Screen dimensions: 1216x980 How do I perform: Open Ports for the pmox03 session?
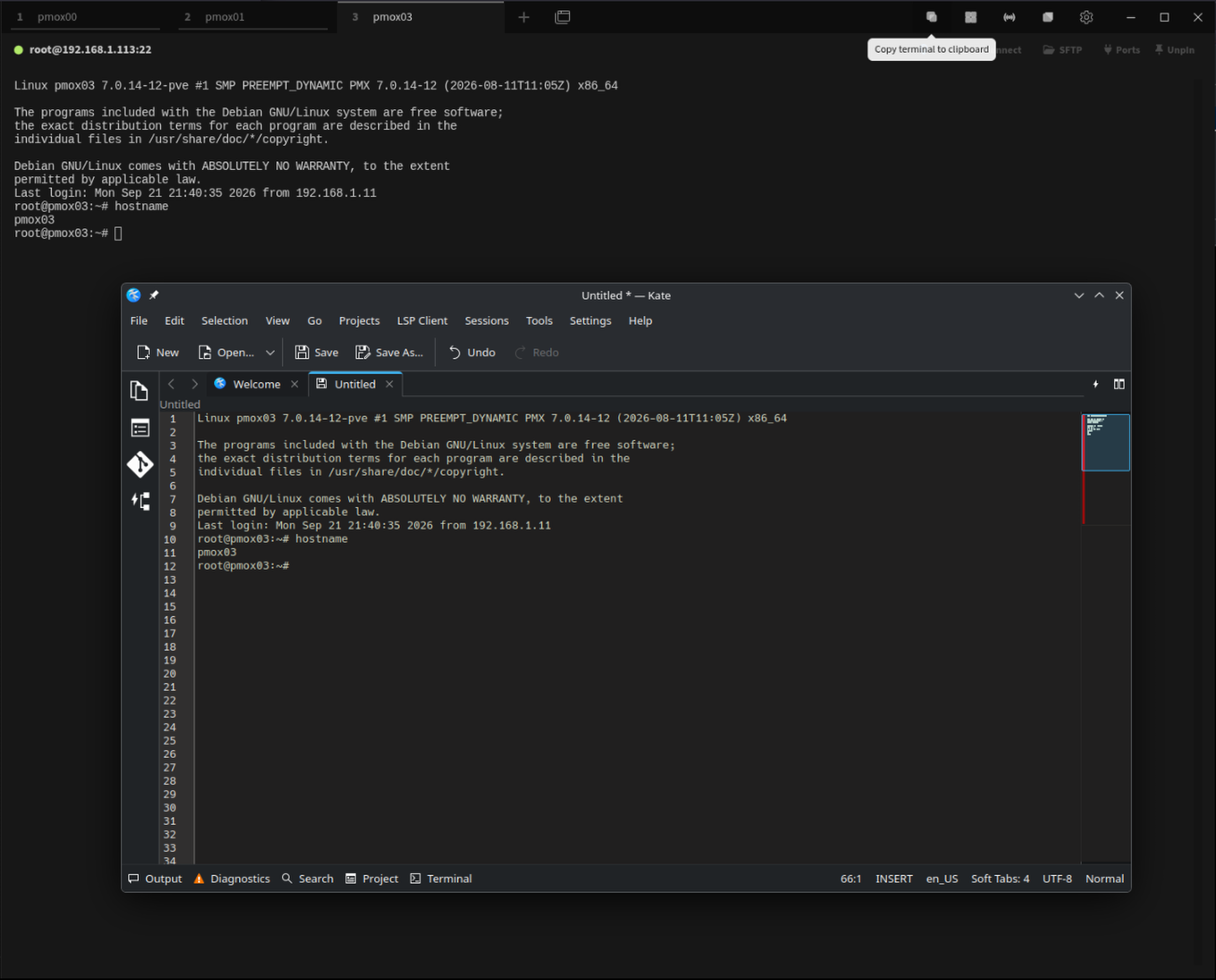[1122, 49]
